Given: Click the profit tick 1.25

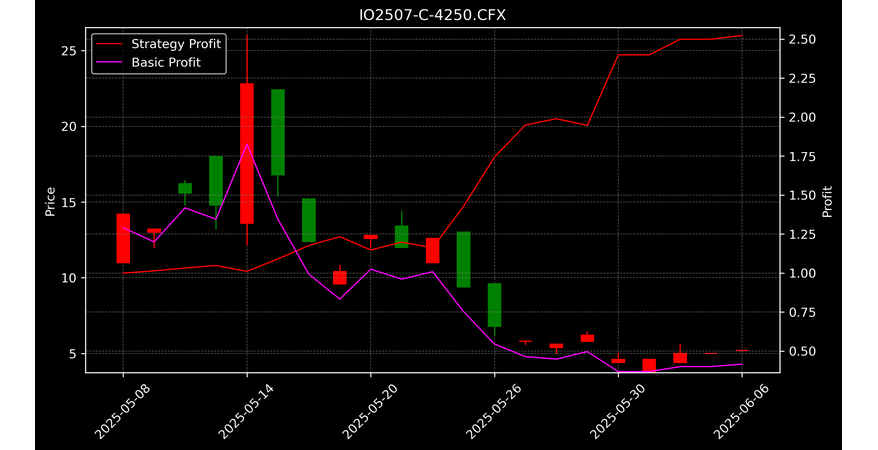Looking at the screenshot, I should coord(800,235).
